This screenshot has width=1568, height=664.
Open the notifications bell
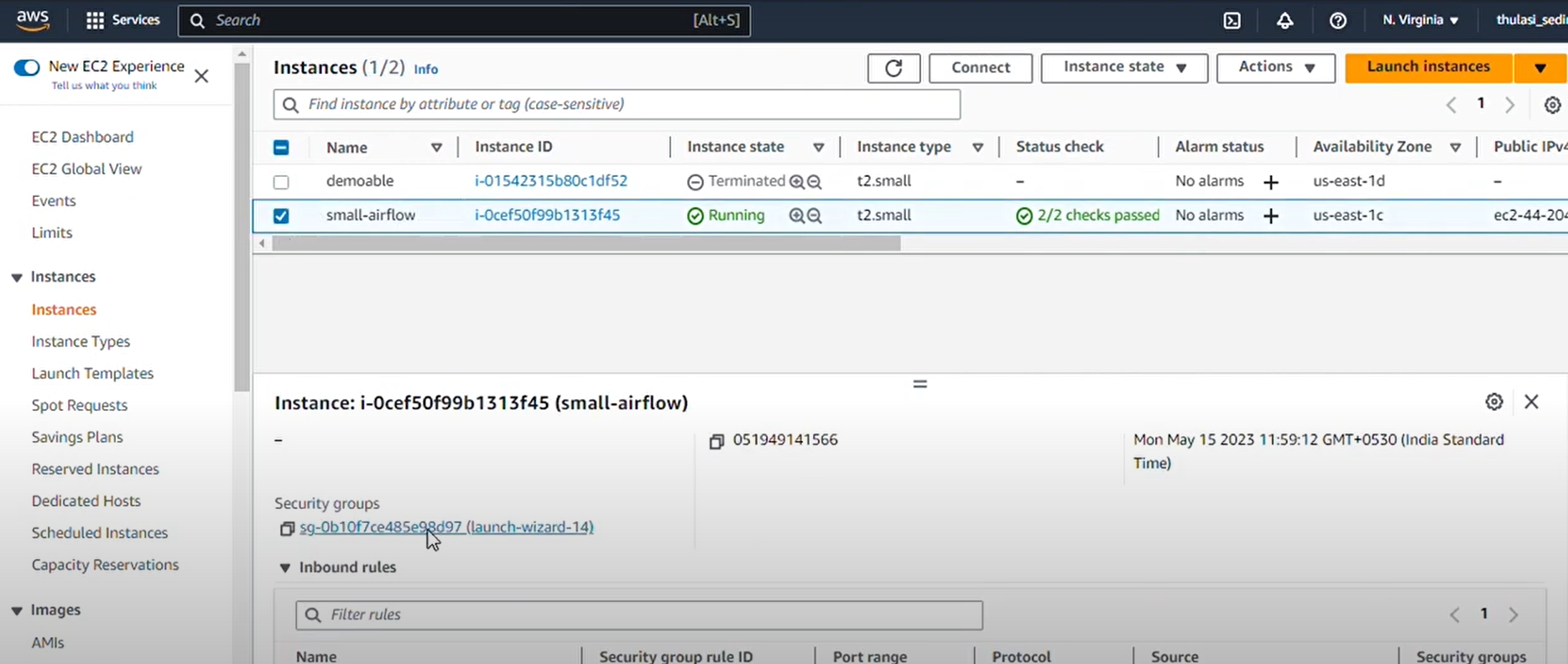(x=1284, y=21)
